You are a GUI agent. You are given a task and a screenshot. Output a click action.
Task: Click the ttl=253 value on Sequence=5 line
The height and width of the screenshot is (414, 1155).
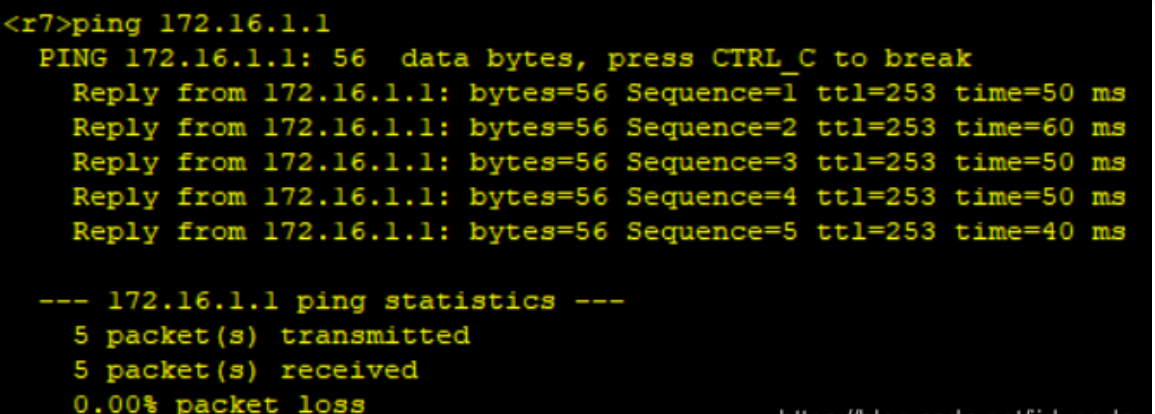pos(876,232)
